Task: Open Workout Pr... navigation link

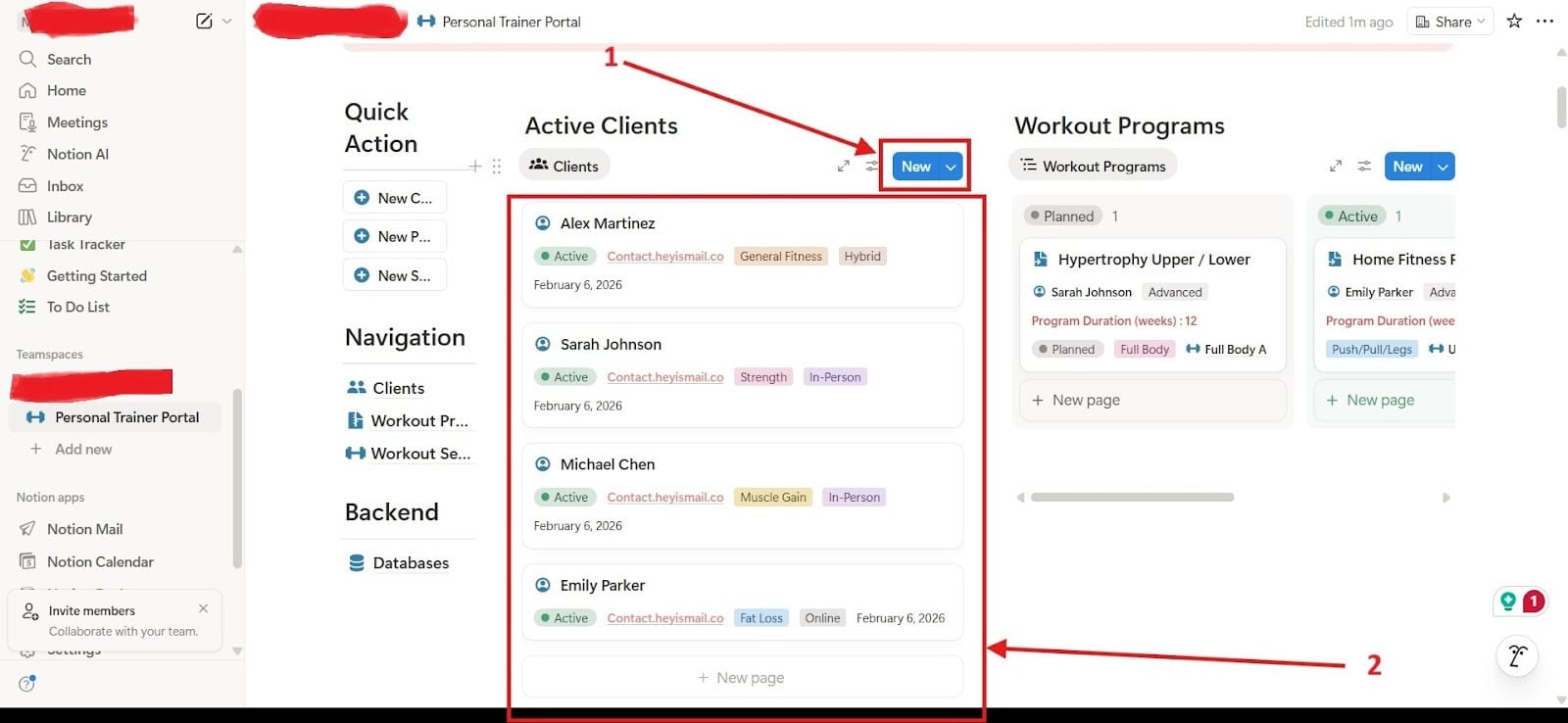Action: pos(409,420)
